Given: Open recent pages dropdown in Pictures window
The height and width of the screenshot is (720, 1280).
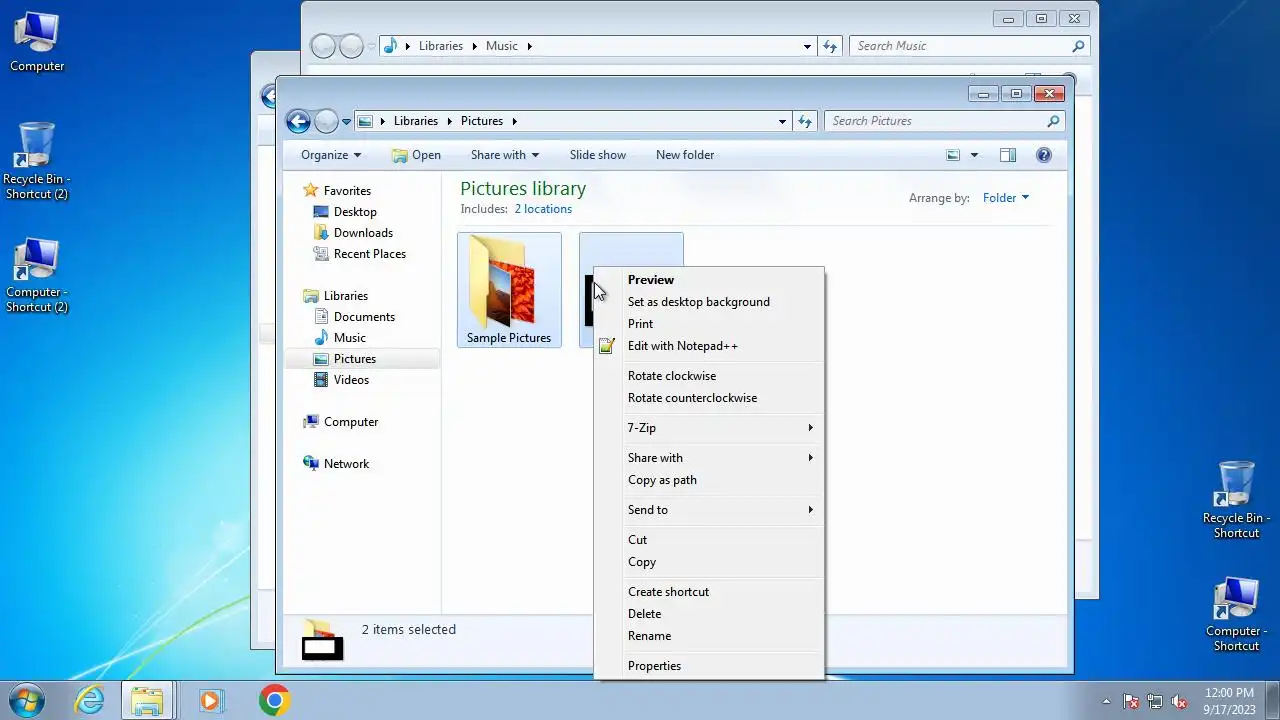Looking at the screenshot, I should 347,122.
